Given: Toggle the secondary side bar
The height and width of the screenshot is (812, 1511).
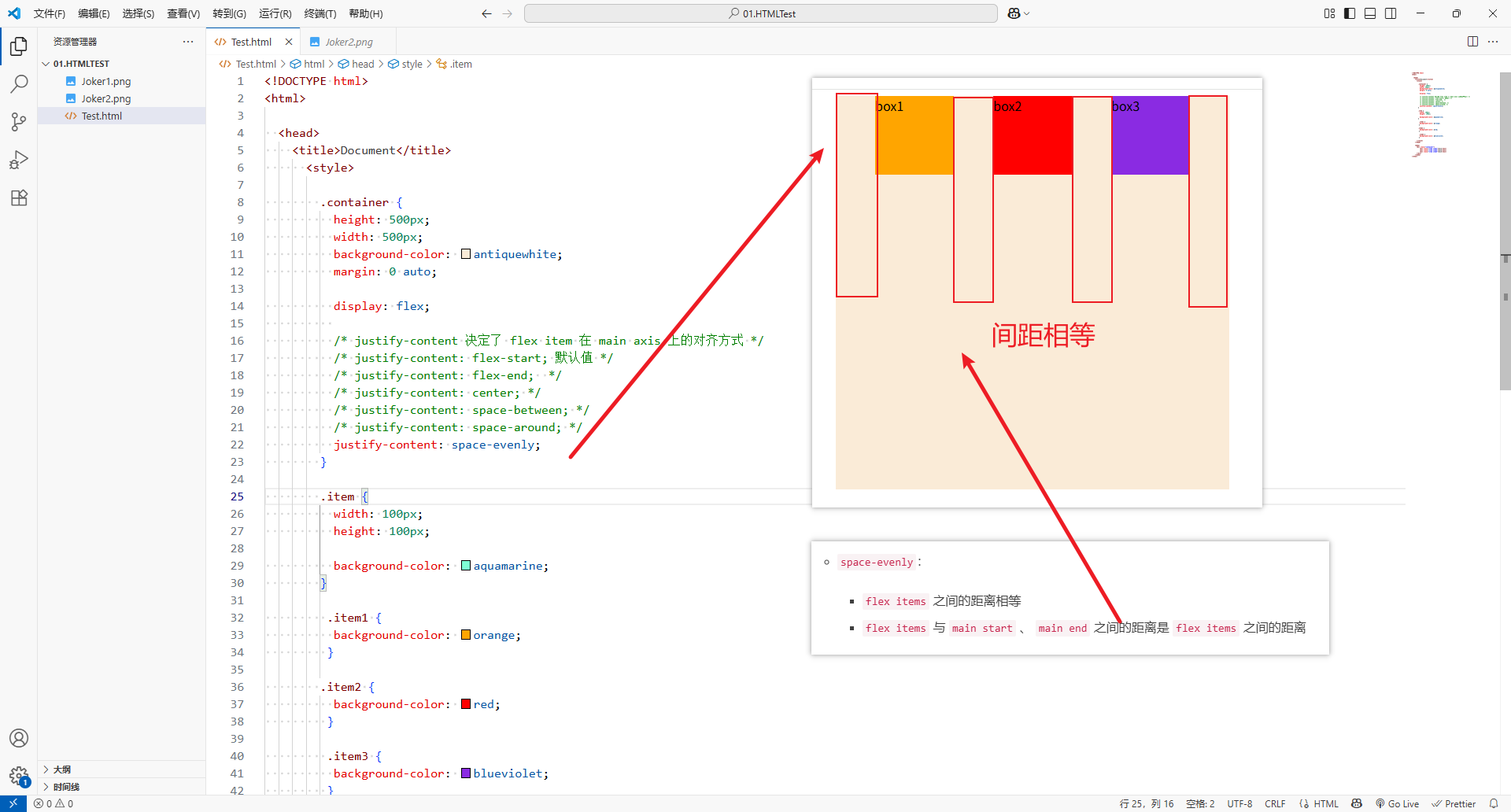Looking at the screenshot, I should (x=1391, y=13).
